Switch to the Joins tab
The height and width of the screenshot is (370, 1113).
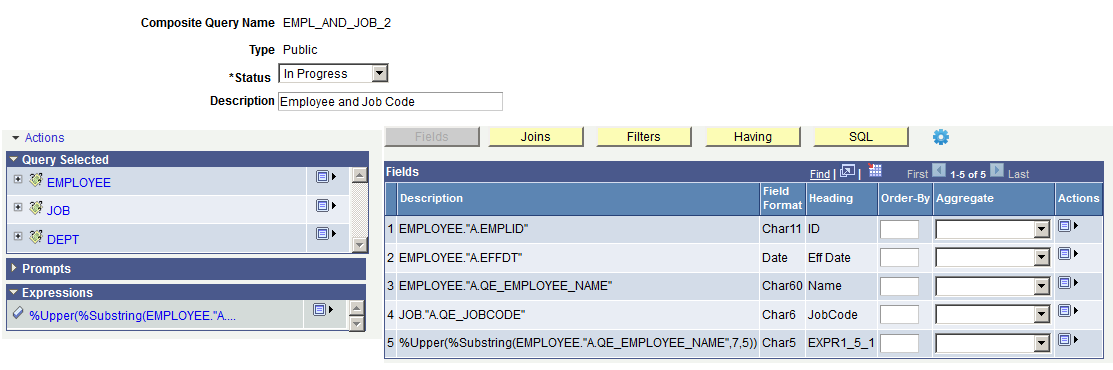(536, 137)
